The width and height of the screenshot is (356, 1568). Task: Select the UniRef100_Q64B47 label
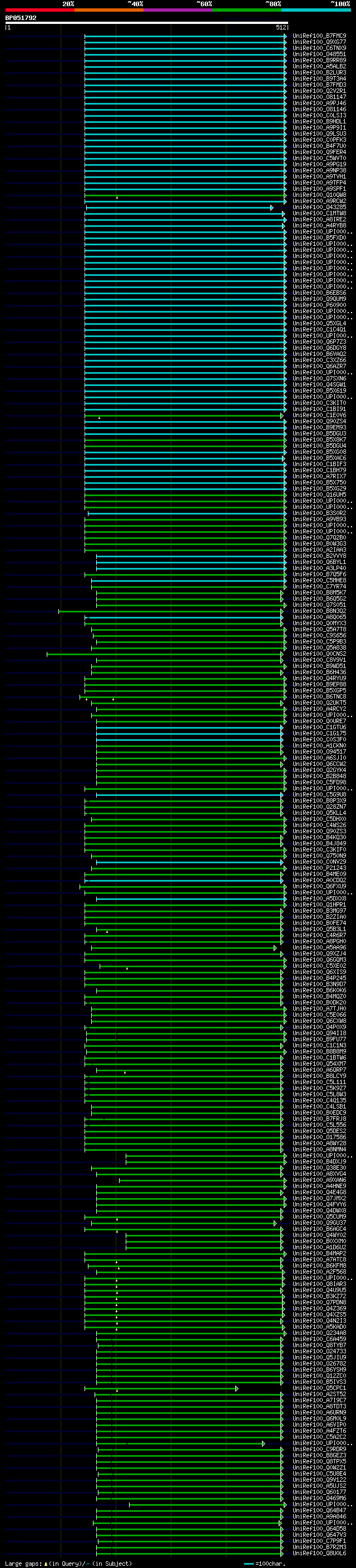[319, 1510]
